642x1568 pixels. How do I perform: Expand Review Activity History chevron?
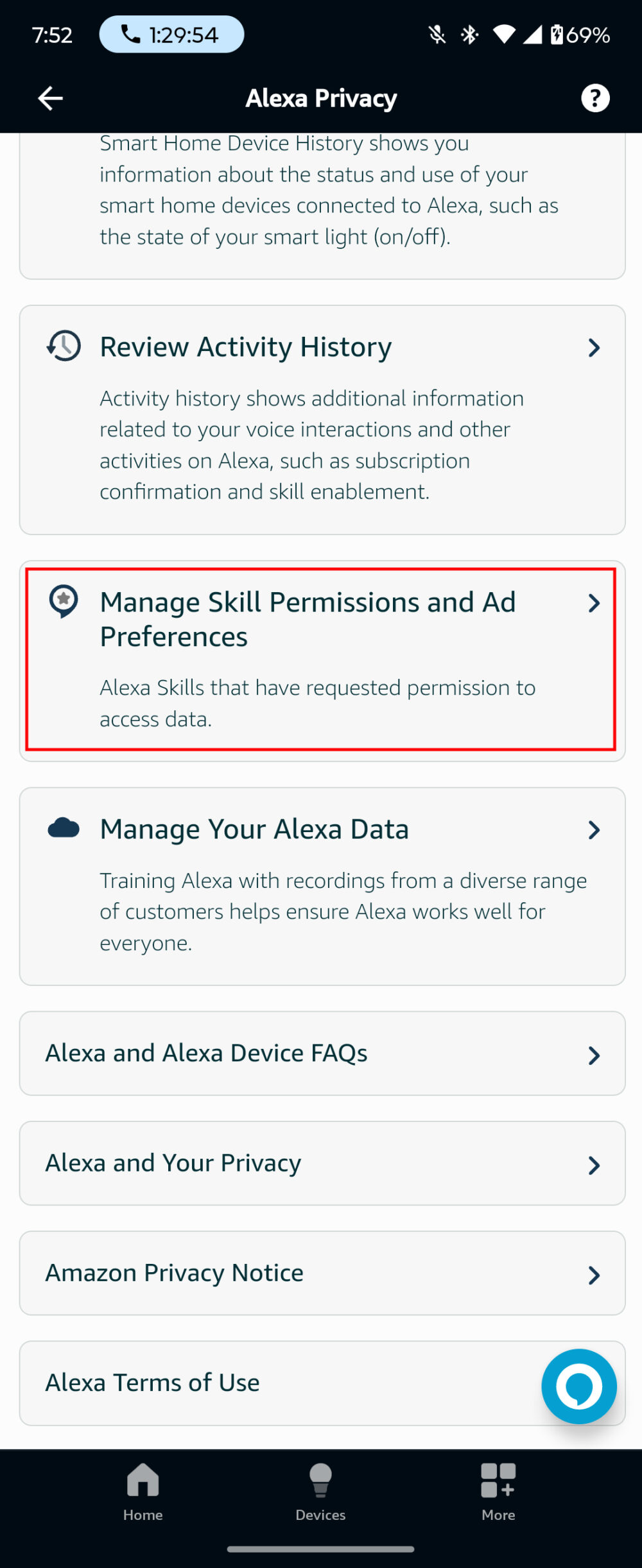(594, 348)
